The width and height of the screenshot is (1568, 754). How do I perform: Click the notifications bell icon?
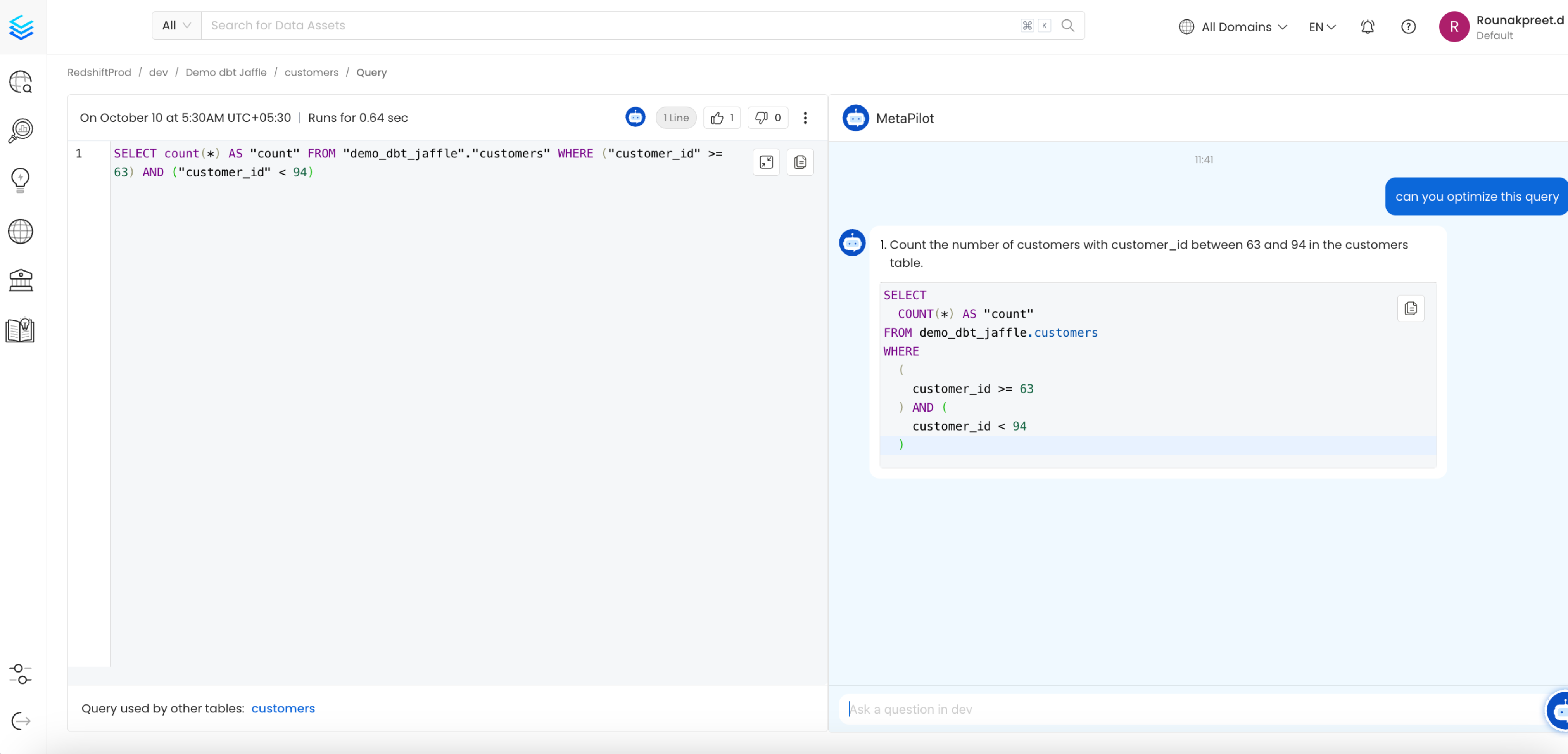(1367, 27)
